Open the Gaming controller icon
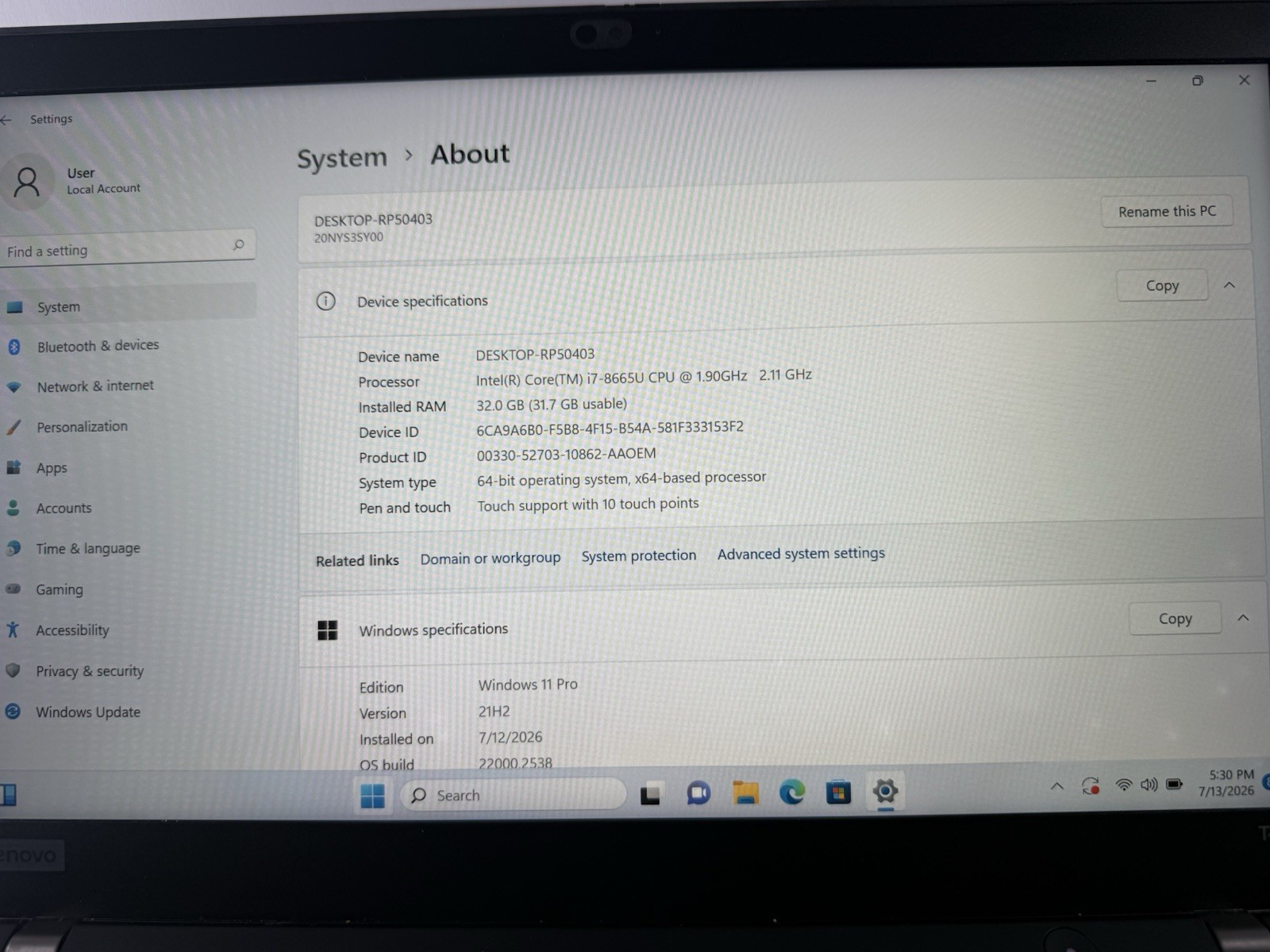Viewport: 1270px width, 952px height. [13, 589]
